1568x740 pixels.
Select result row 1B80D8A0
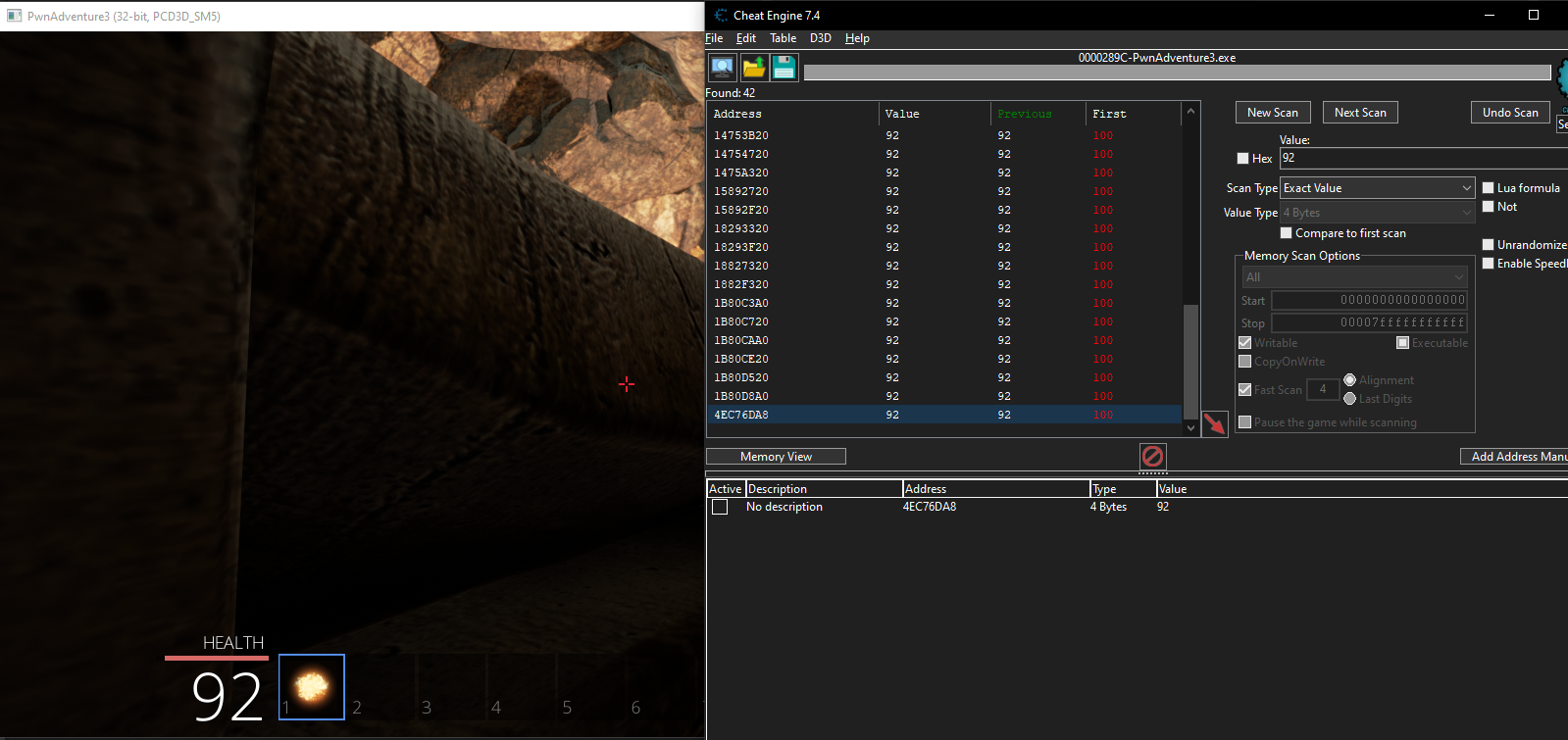944,396
